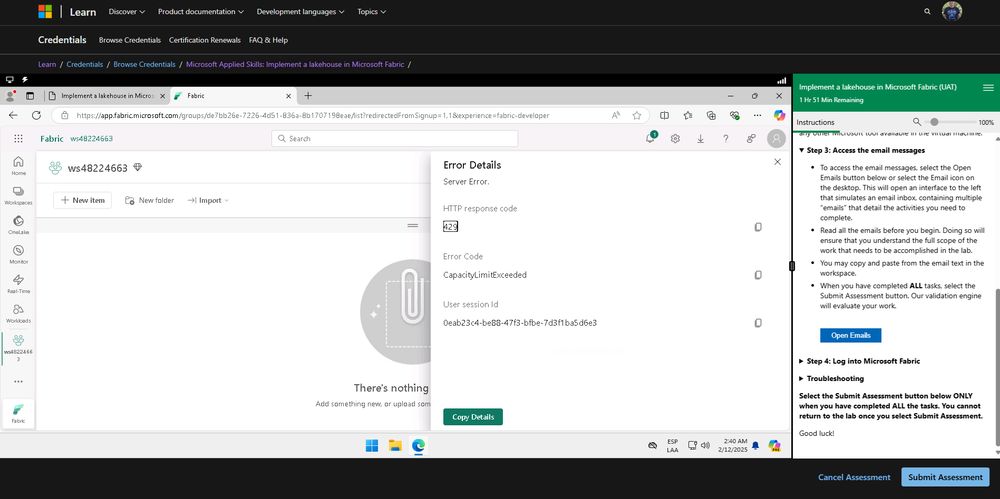Click the Cancel Assessment link
The width and height of the screenshot is (1000, 499).
[854, 477]
